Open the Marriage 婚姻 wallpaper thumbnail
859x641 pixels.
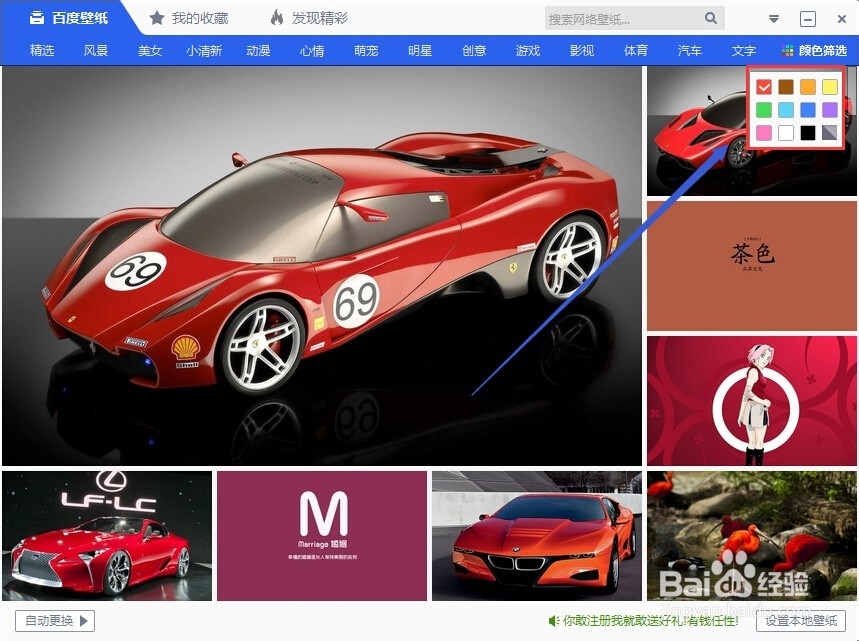tap(322, 536)
